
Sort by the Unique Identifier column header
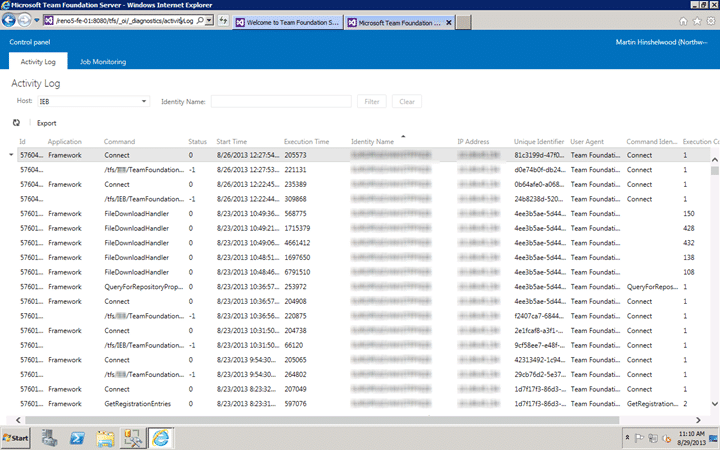[x=539, y=141]
